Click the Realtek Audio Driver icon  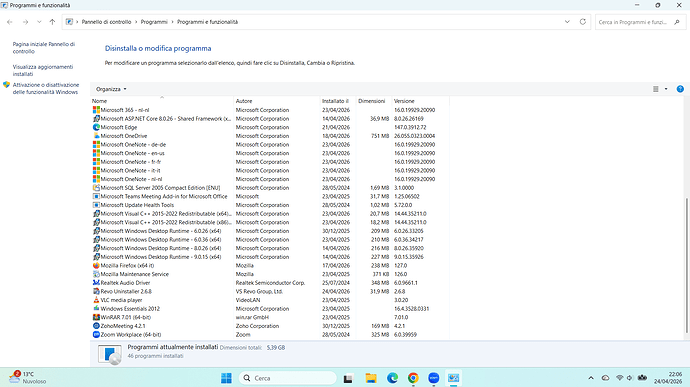[x=96, y=283]
